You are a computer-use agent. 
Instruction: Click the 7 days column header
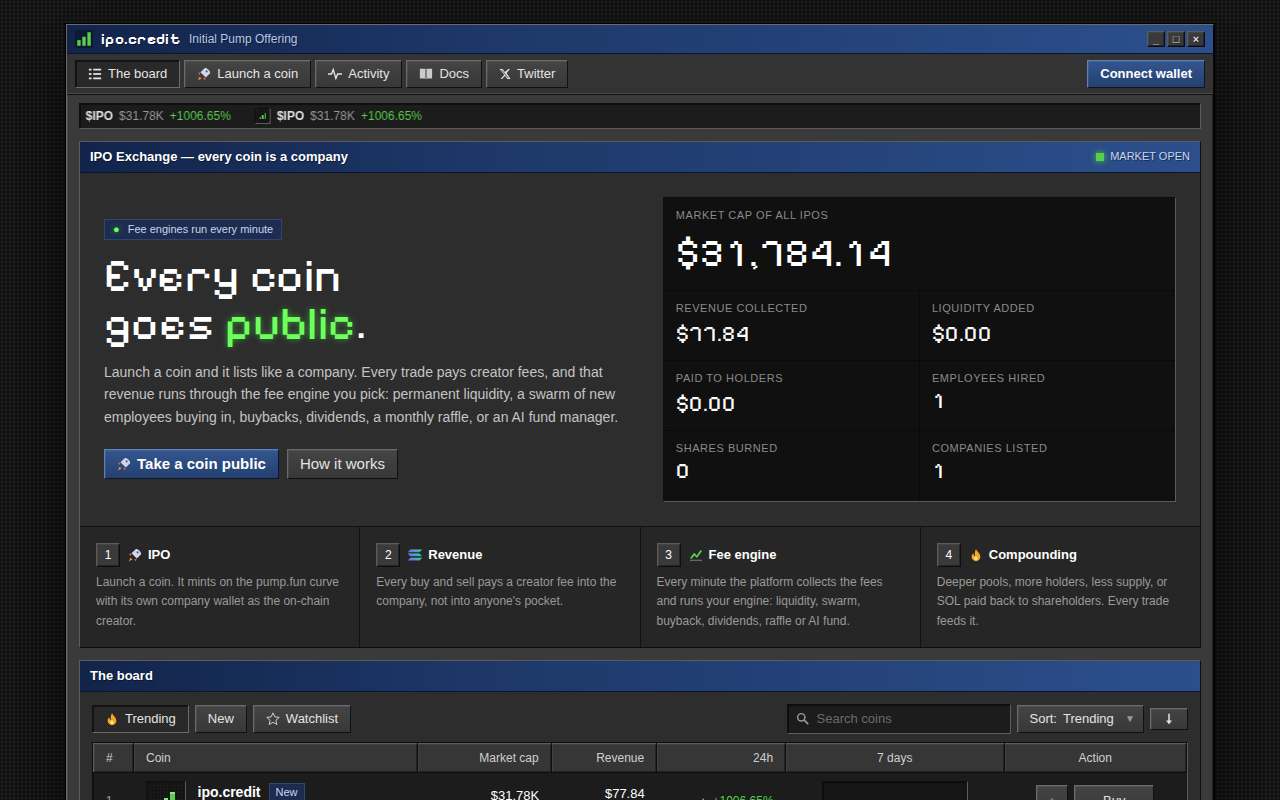click(895, 758)
